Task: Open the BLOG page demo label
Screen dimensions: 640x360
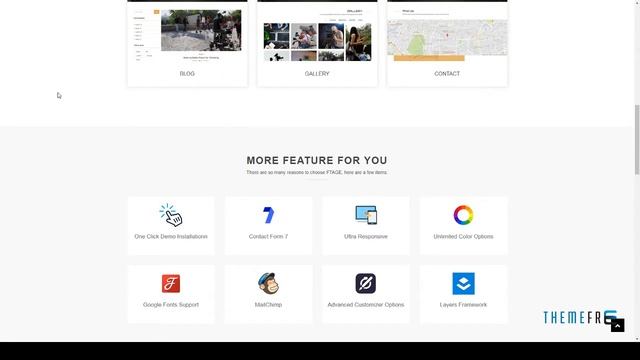Action: (x=187, y=73)
